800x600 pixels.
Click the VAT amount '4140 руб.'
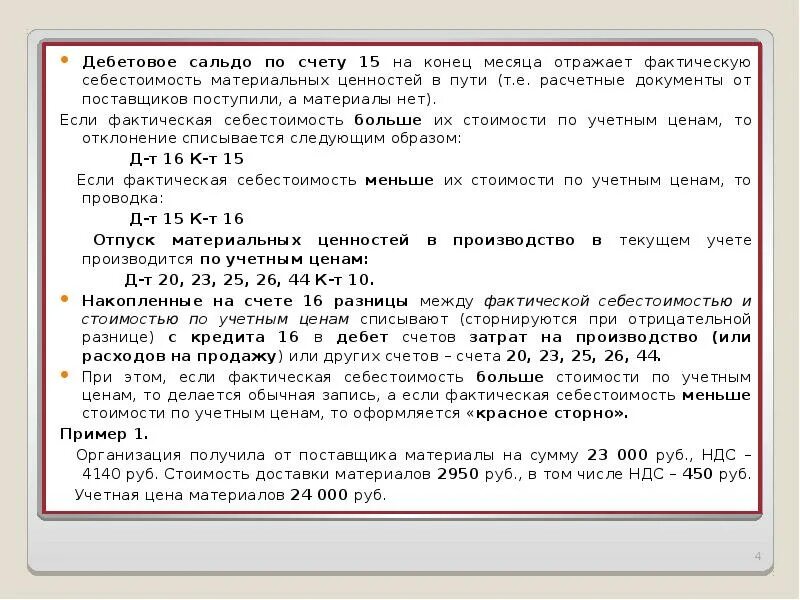pos(119,474)
